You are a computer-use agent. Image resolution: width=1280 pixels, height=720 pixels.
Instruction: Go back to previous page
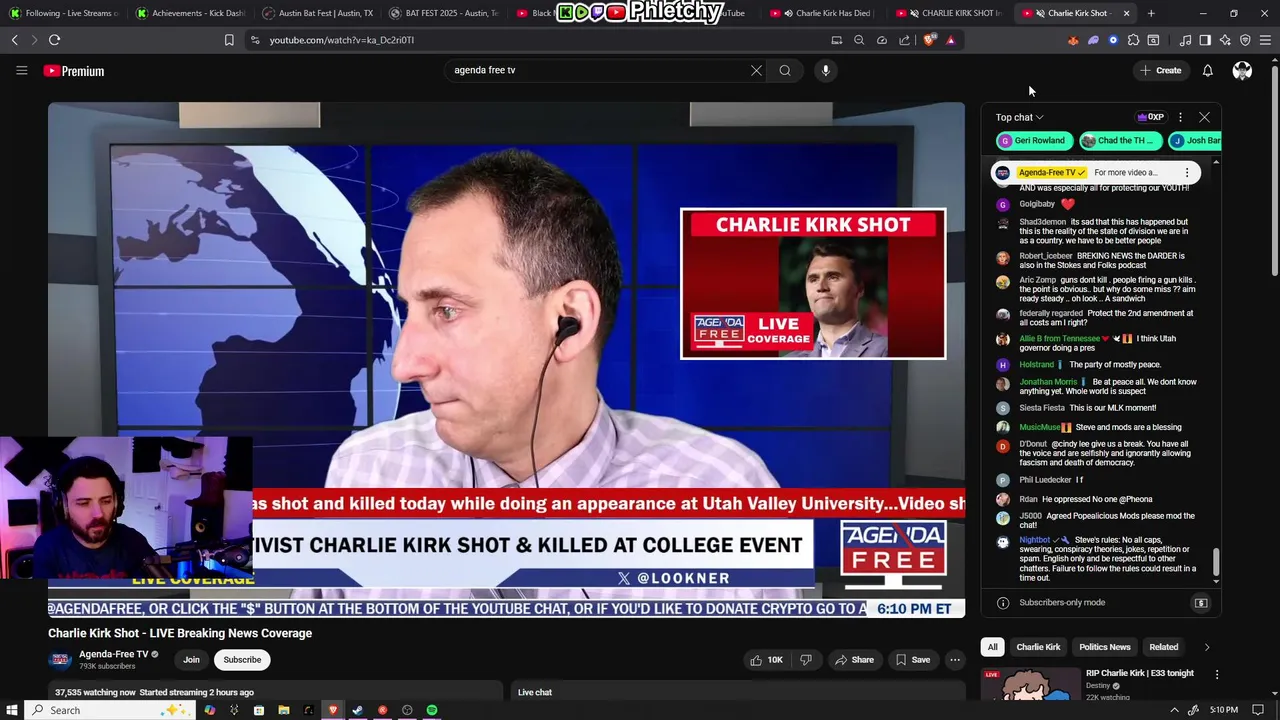14,40
